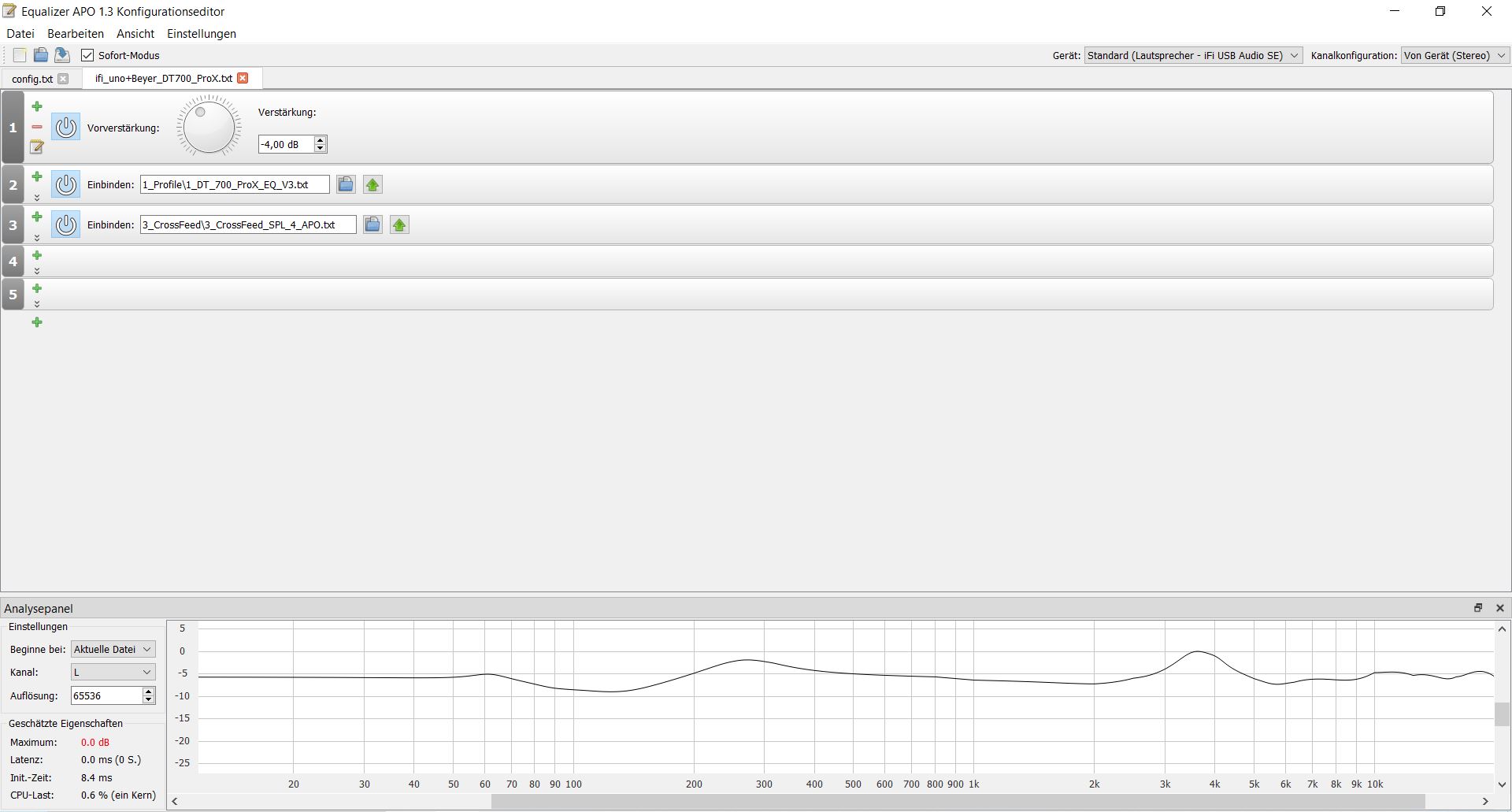1512x812 pixels.
Task: Click green plus icon in row 2
Action: (x=37, y=176)
